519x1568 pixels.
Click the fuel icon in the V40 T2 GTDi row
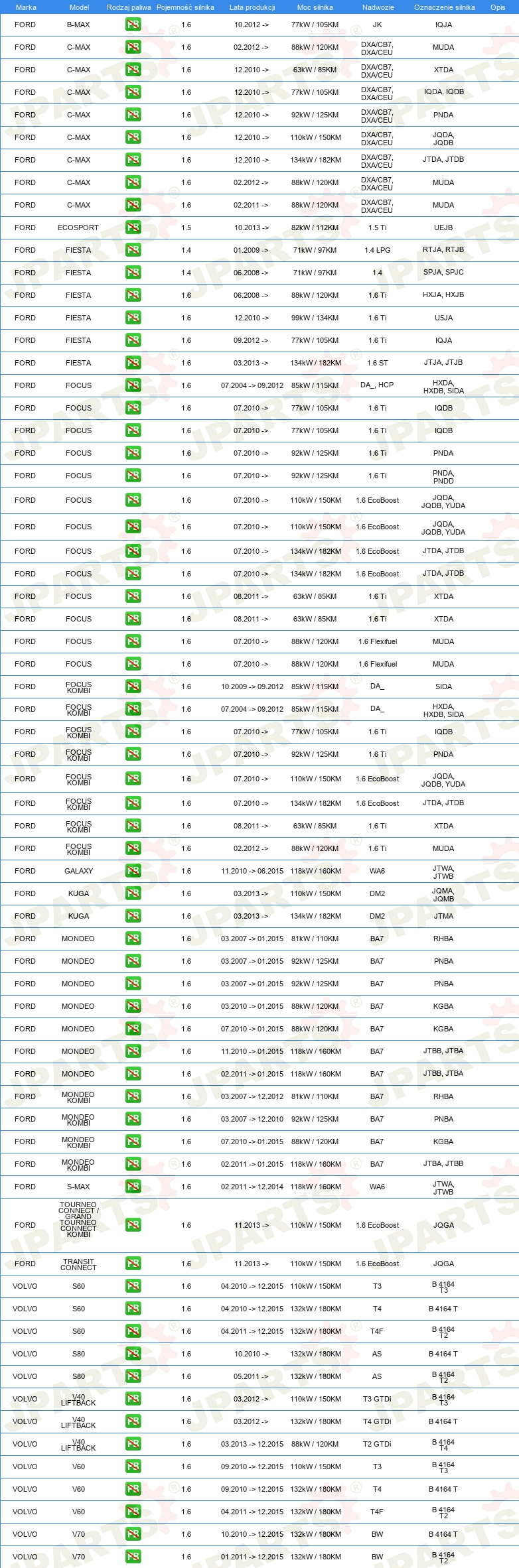pos(133,1444)
